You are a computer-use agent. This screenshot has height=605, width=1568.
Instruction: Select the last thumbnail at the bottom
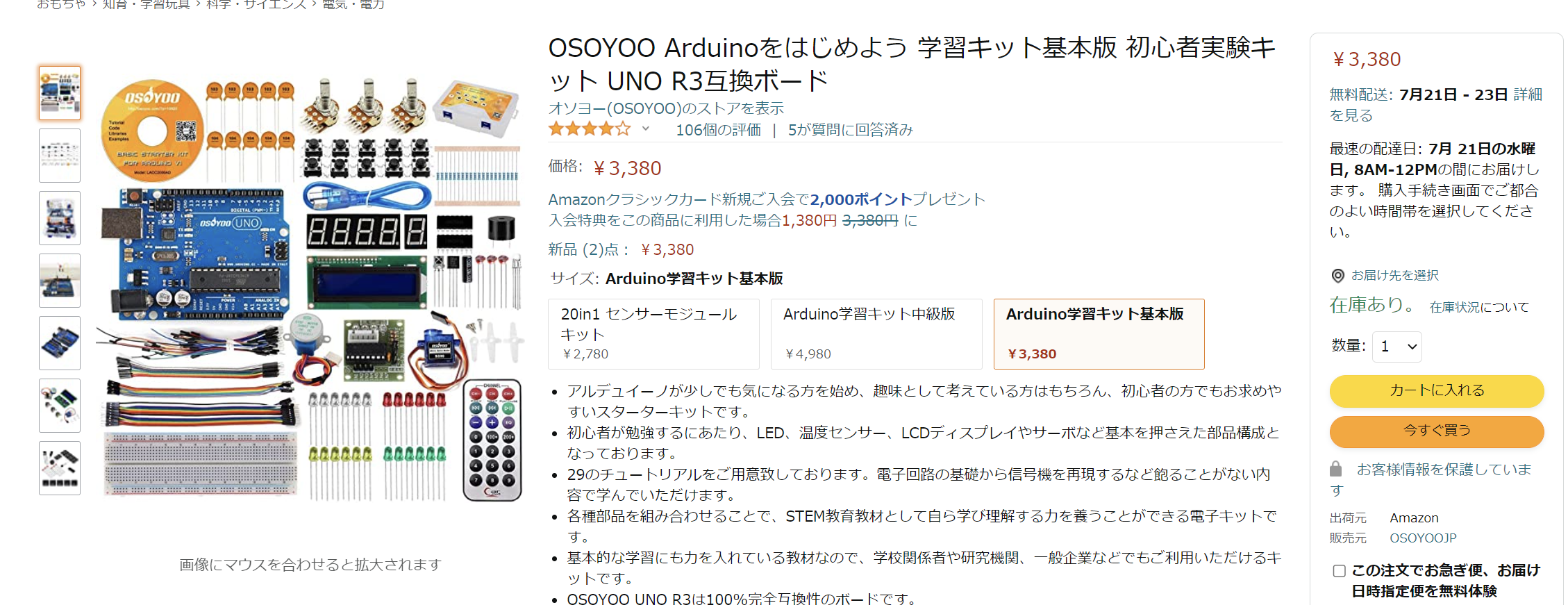(60, 468)
